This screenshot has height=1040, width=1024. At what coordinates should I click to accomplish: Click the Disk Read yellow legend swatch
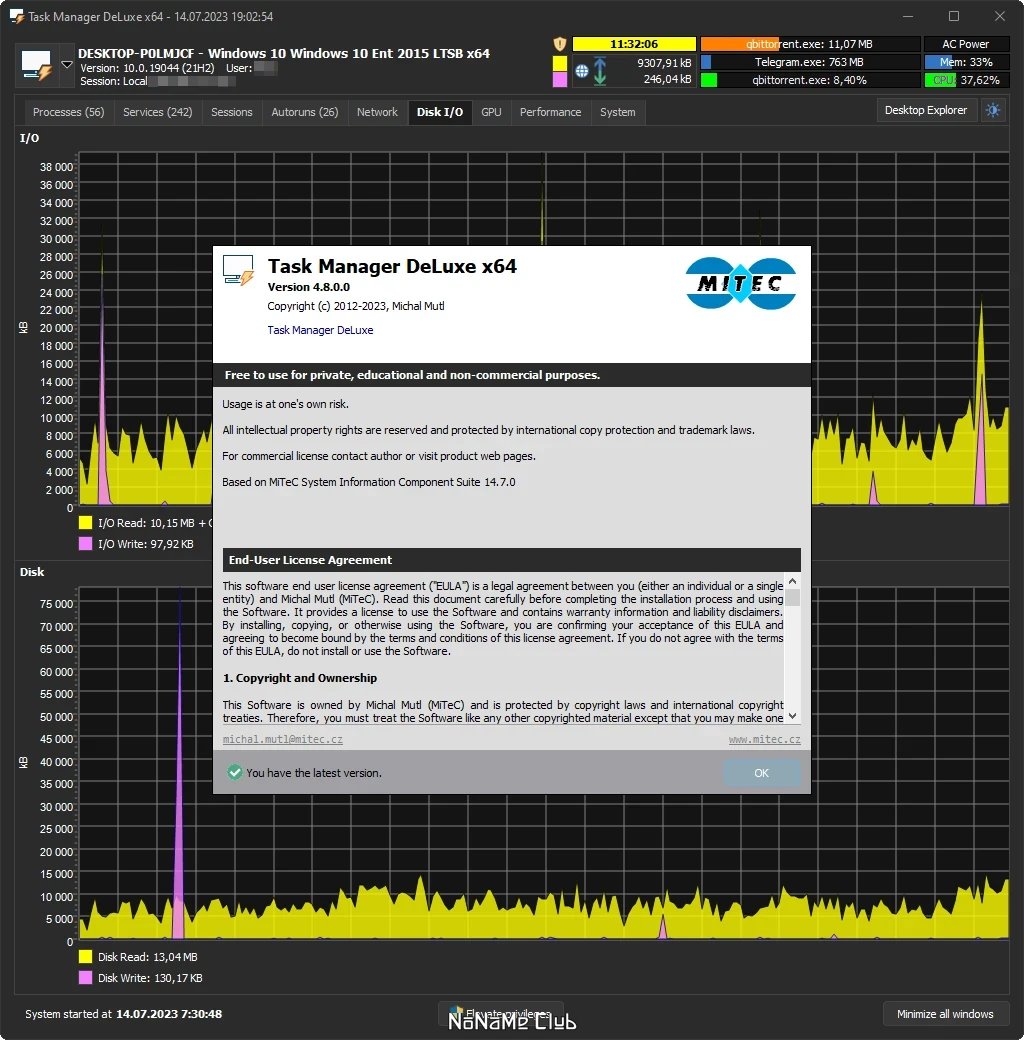pos(86,956)
